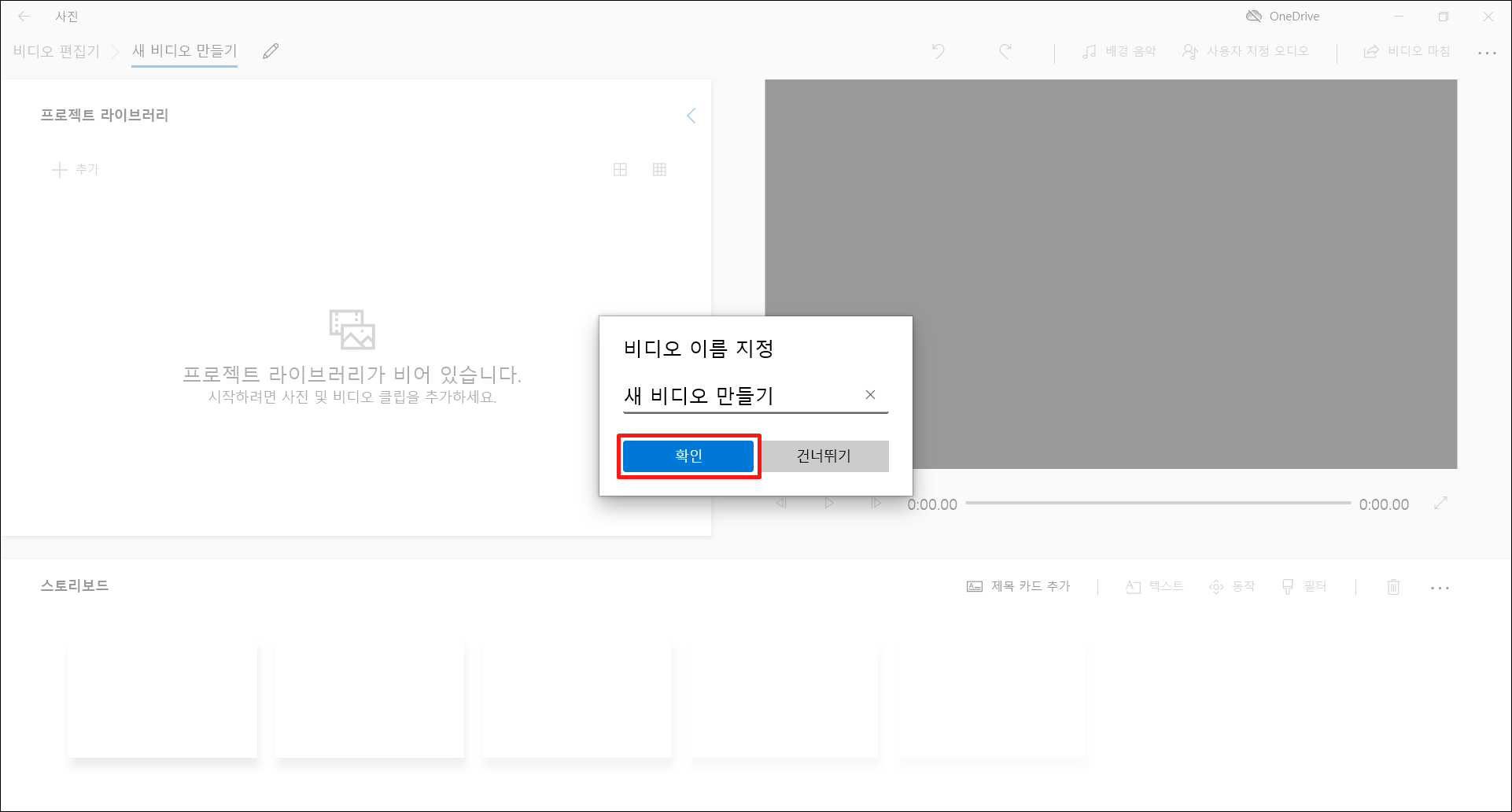Click play button under preview
1512x812 pixels.
coord(828,503)
